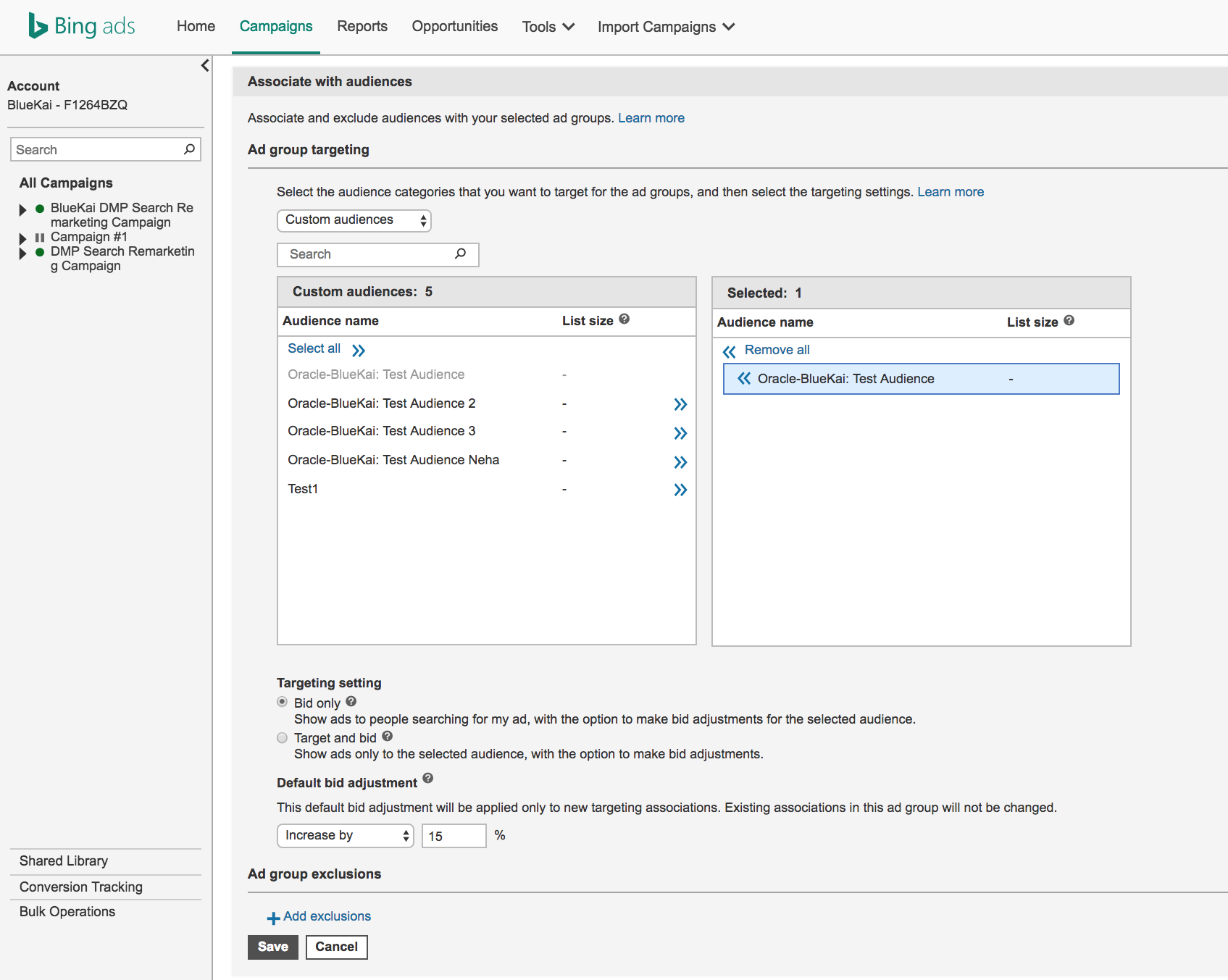
Task: Click the help icon beside Default bid adjustment
Action: click(x=428, y=779)
